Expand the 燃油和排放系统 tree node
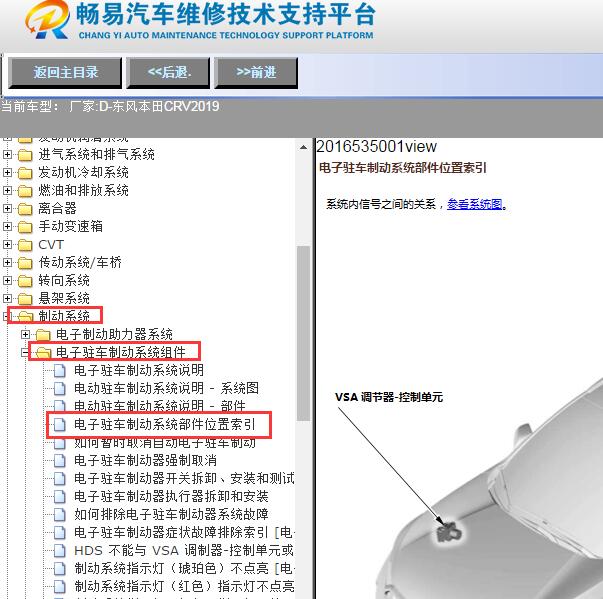This screenshot has height=599, width=603. pos(7,190)
